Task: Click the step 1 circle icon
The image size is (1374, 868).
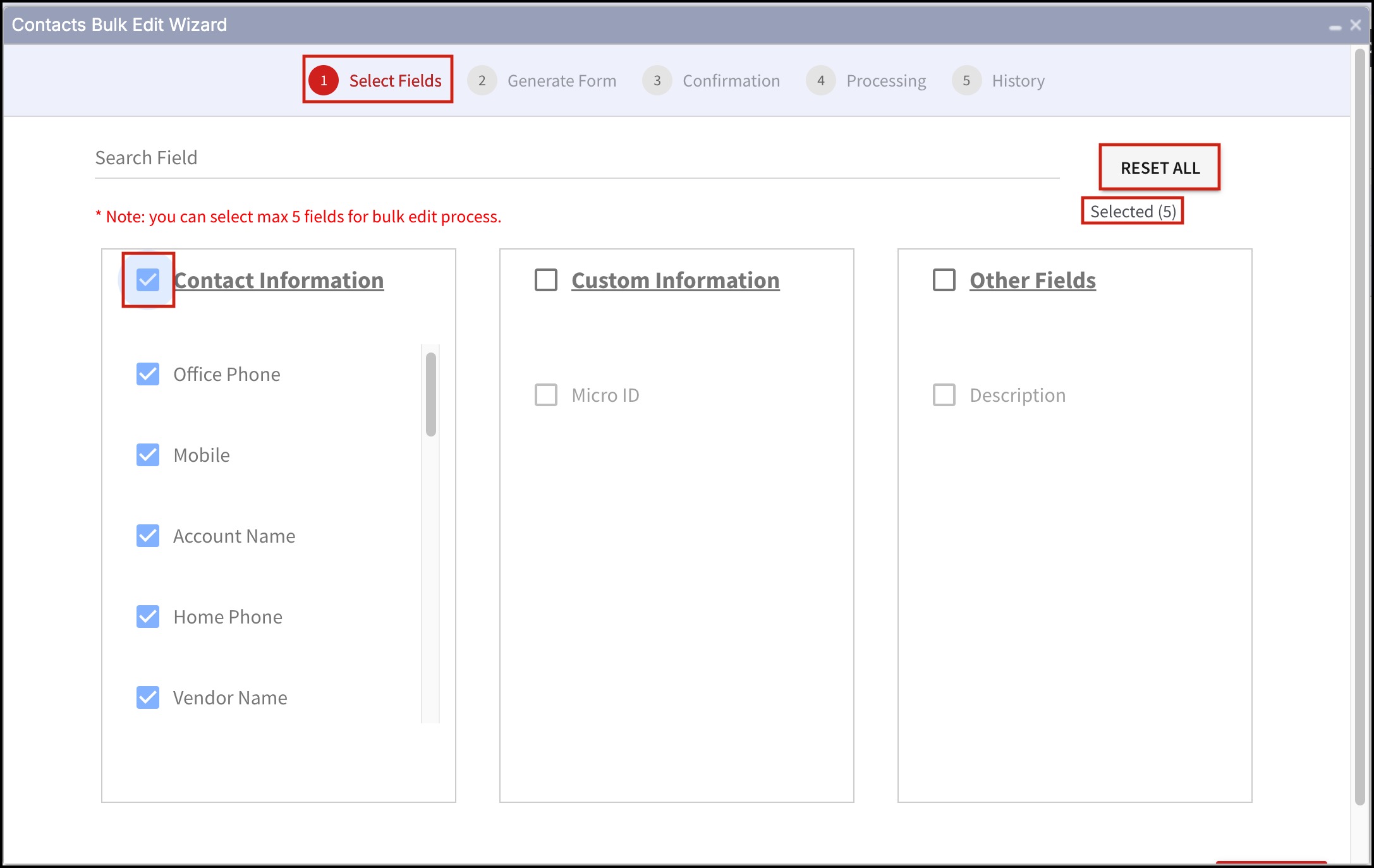Action: coord(324,81)
